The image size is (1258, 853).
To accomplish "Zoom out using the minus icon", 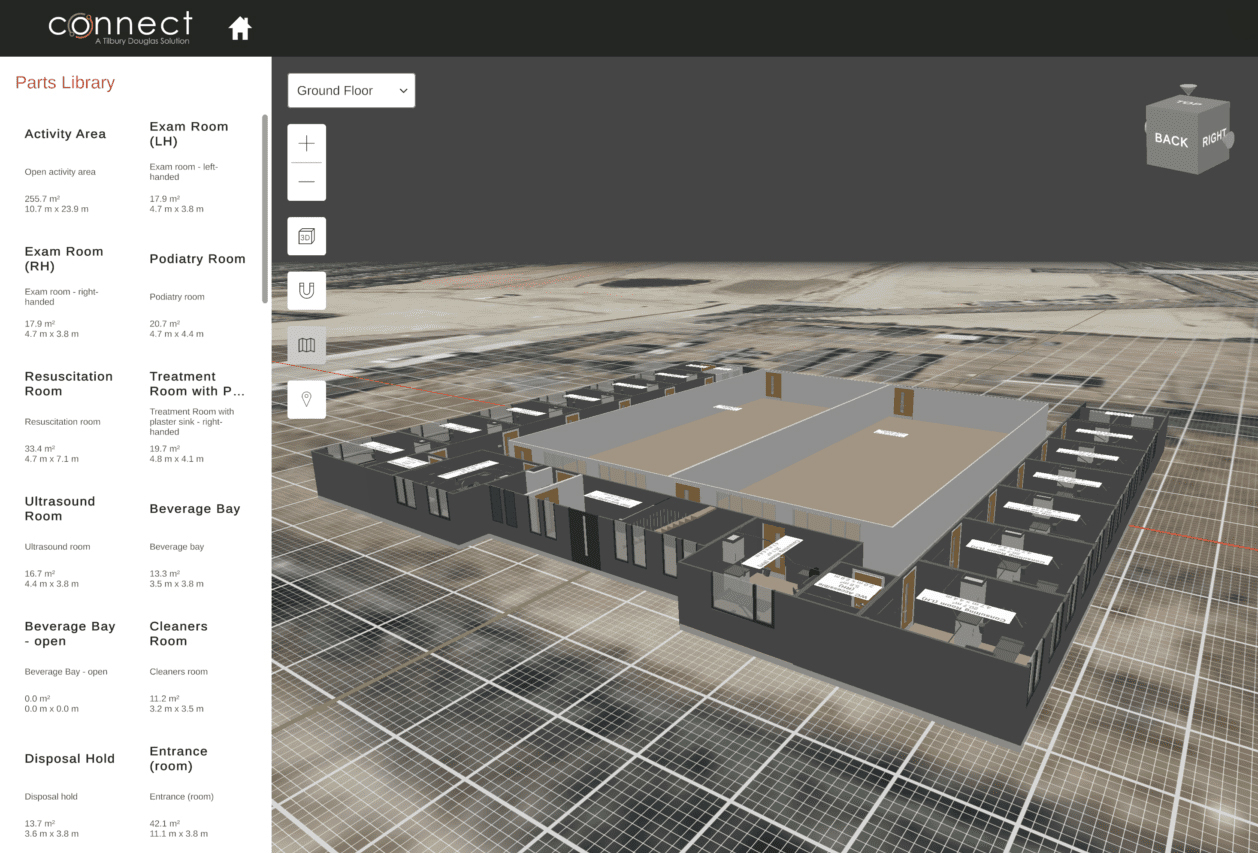I will click(x=306, y=182).
